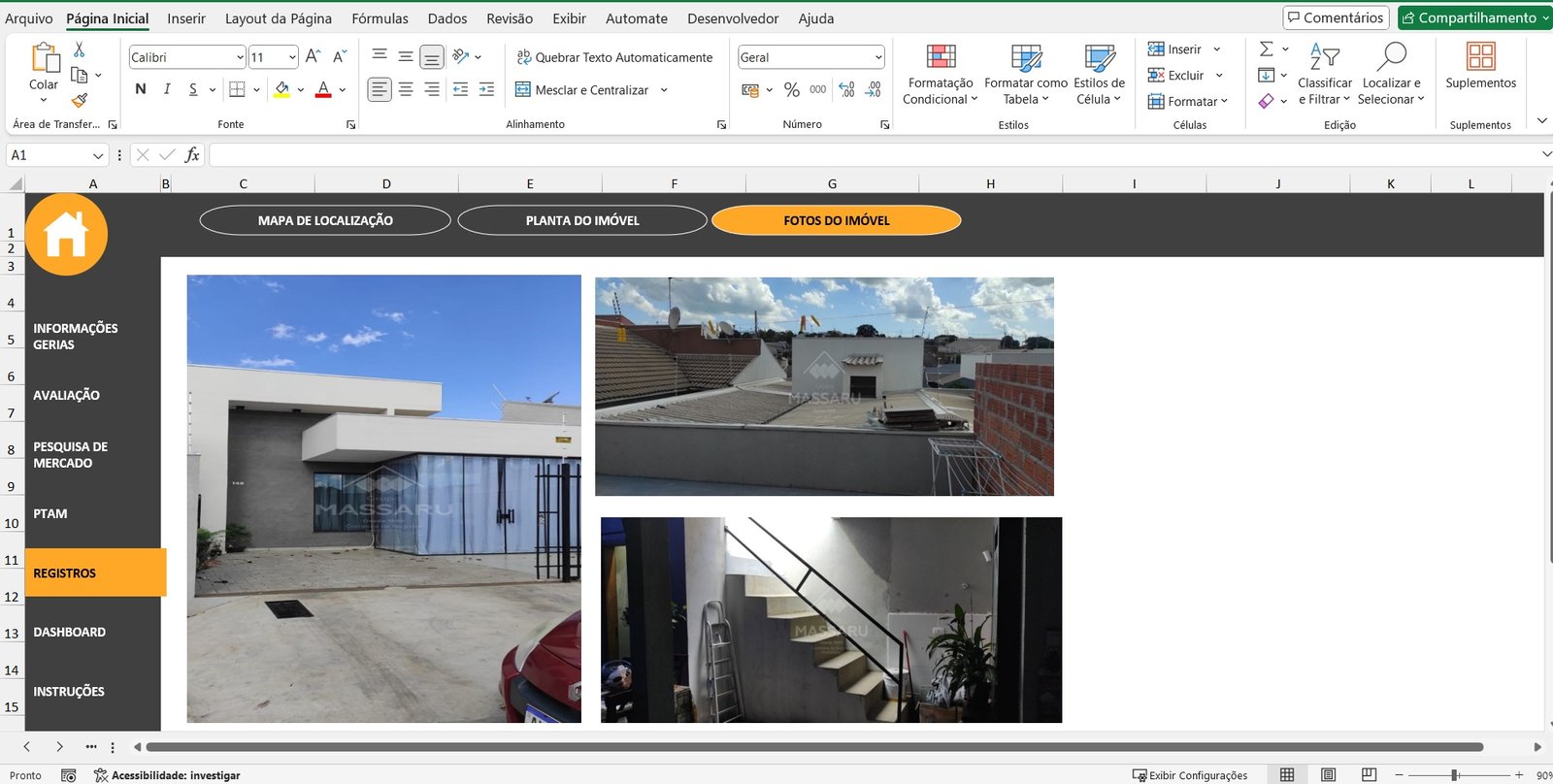Toggle italic formatting

click(167, 89)
